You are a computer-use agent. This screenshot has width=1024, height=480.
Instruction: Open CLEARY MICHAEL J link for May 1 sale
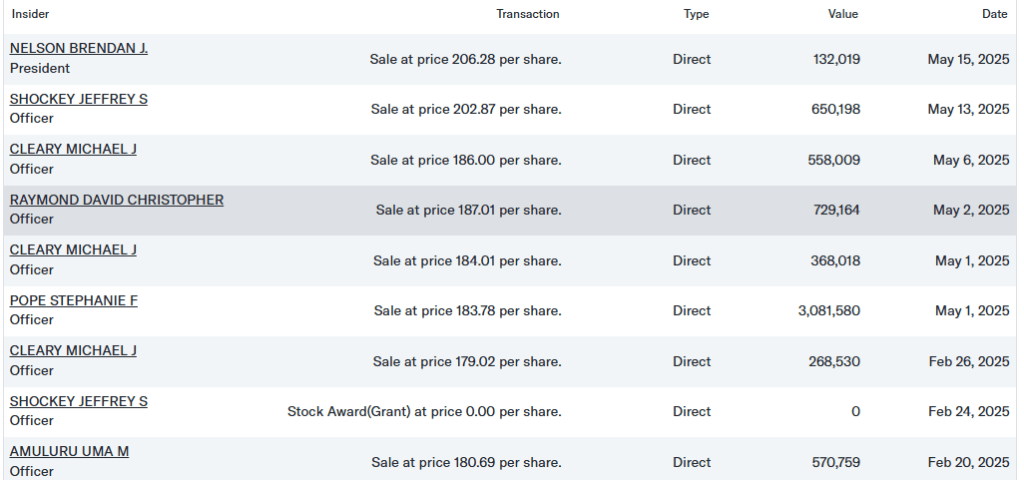pyautogui.click(x=73, y=250)
